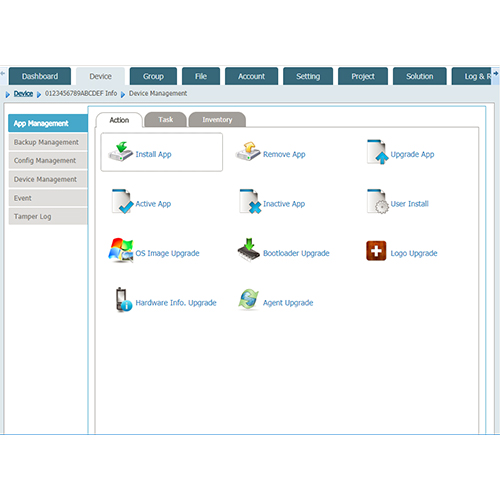
Task: Follow the Device breadcrumb link
Action: pyautogui.click(x=23, y=94)
